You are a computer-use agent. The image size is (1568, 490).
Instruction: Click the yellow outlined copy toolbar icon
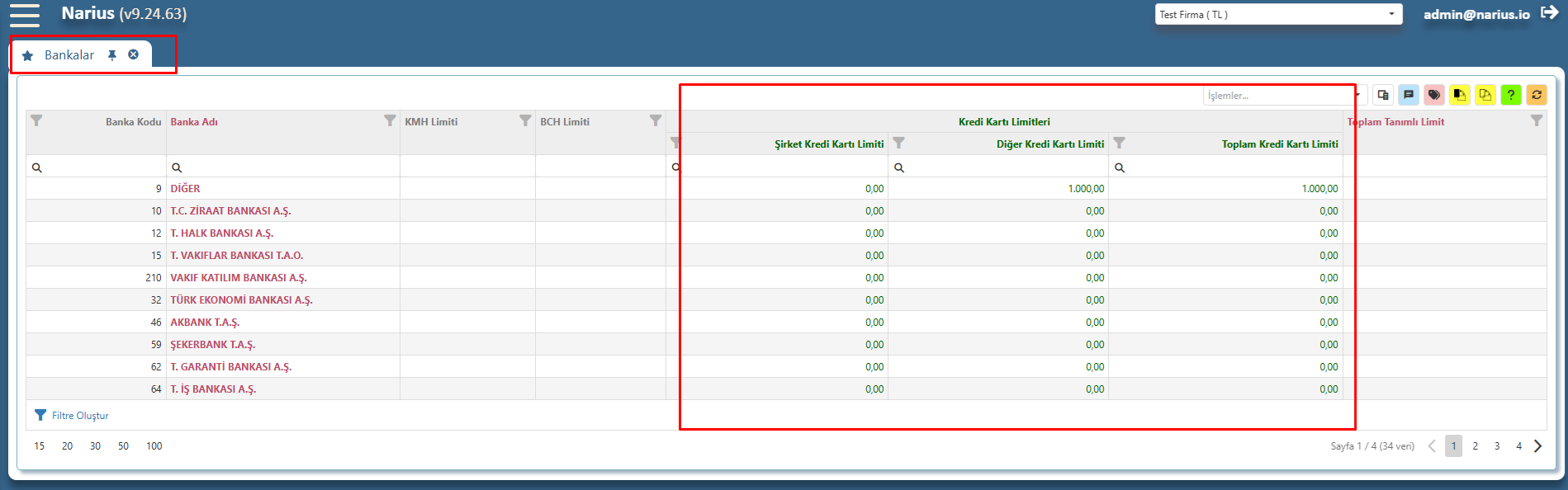[1485, 95]
